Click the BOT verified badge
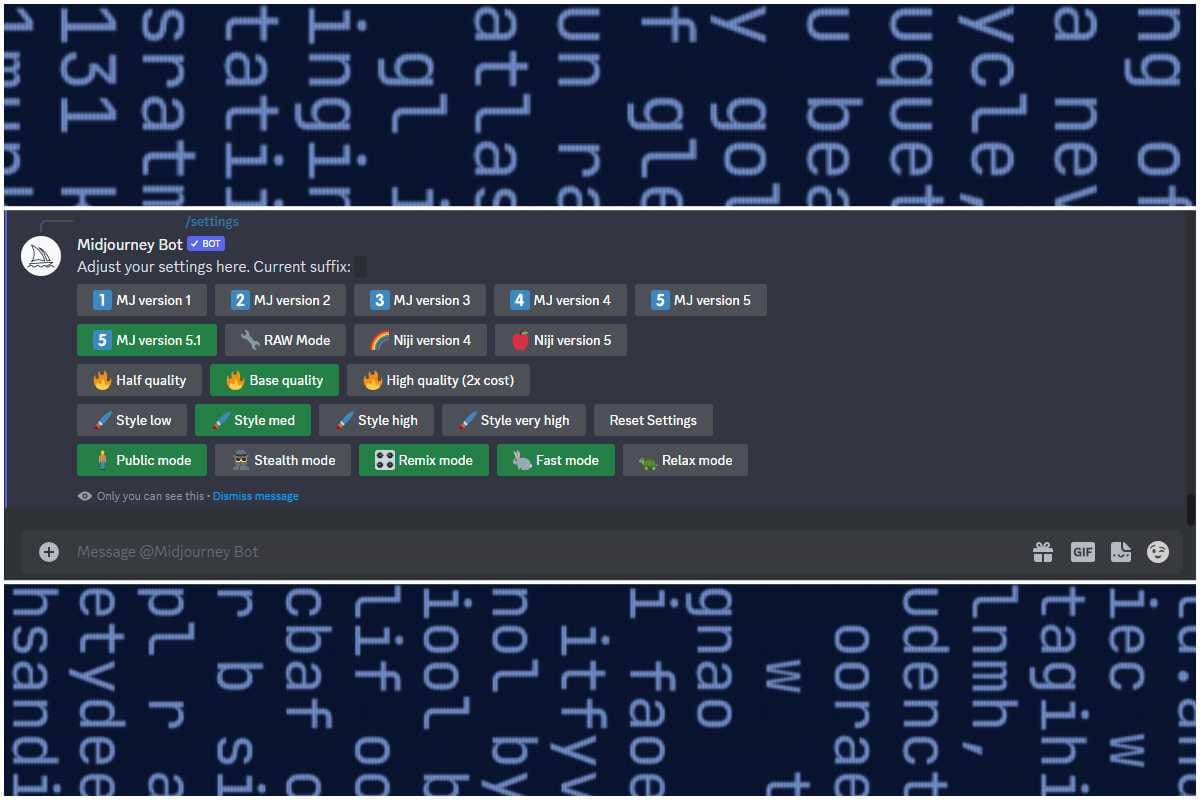The width and height of the screenshot is (1200, 800). pyautogui.click(x=206, y=244)
